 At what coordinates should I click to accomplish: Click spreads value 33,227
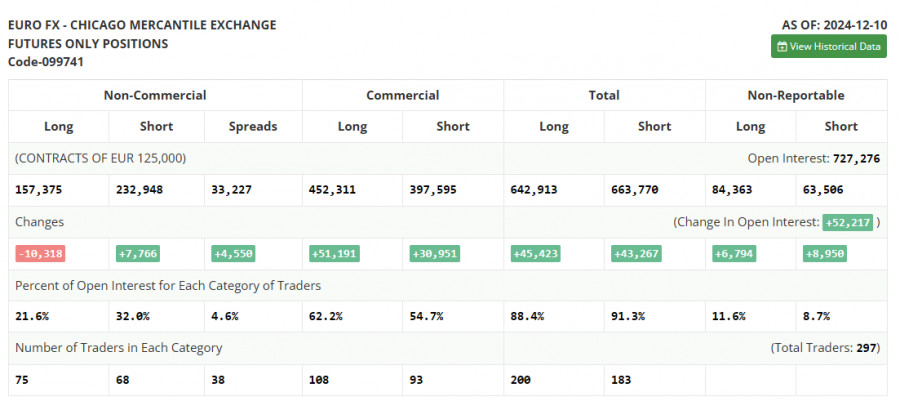click(x=231, y=190)
